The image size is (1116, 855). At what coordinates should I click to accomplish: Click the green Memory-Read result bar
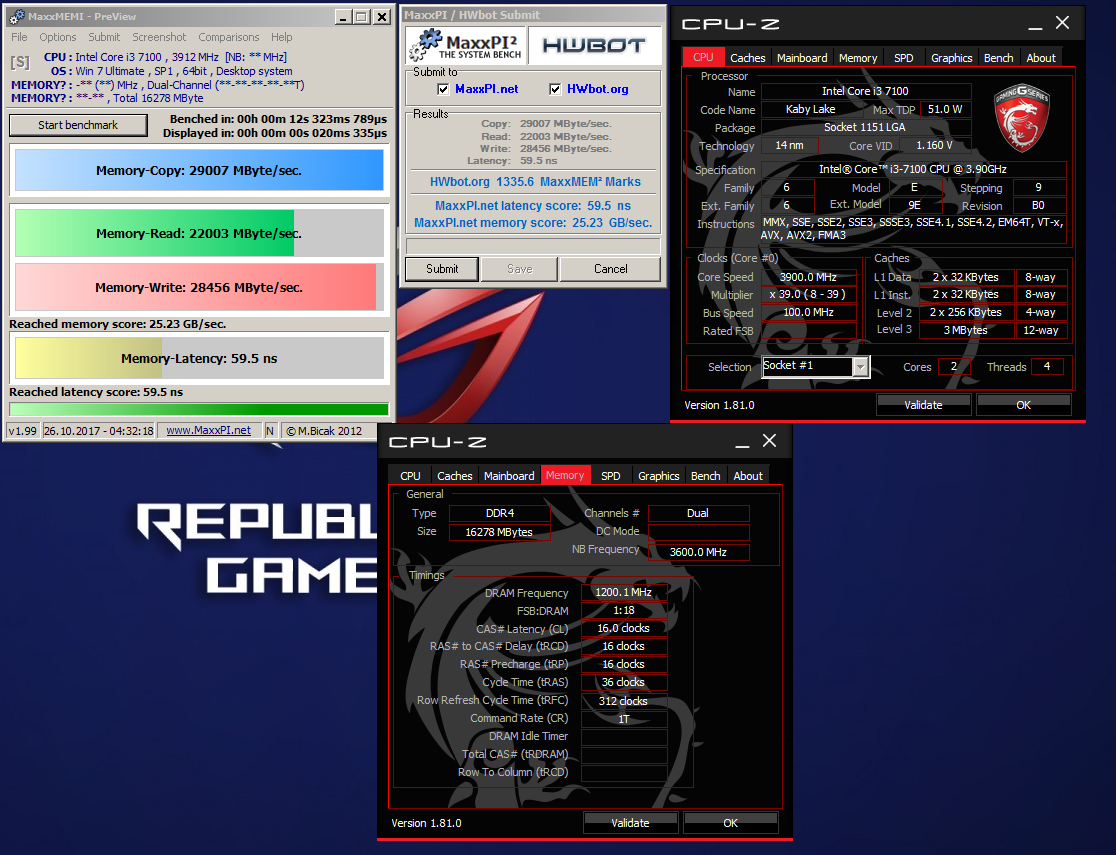click(x=199, y=233)
